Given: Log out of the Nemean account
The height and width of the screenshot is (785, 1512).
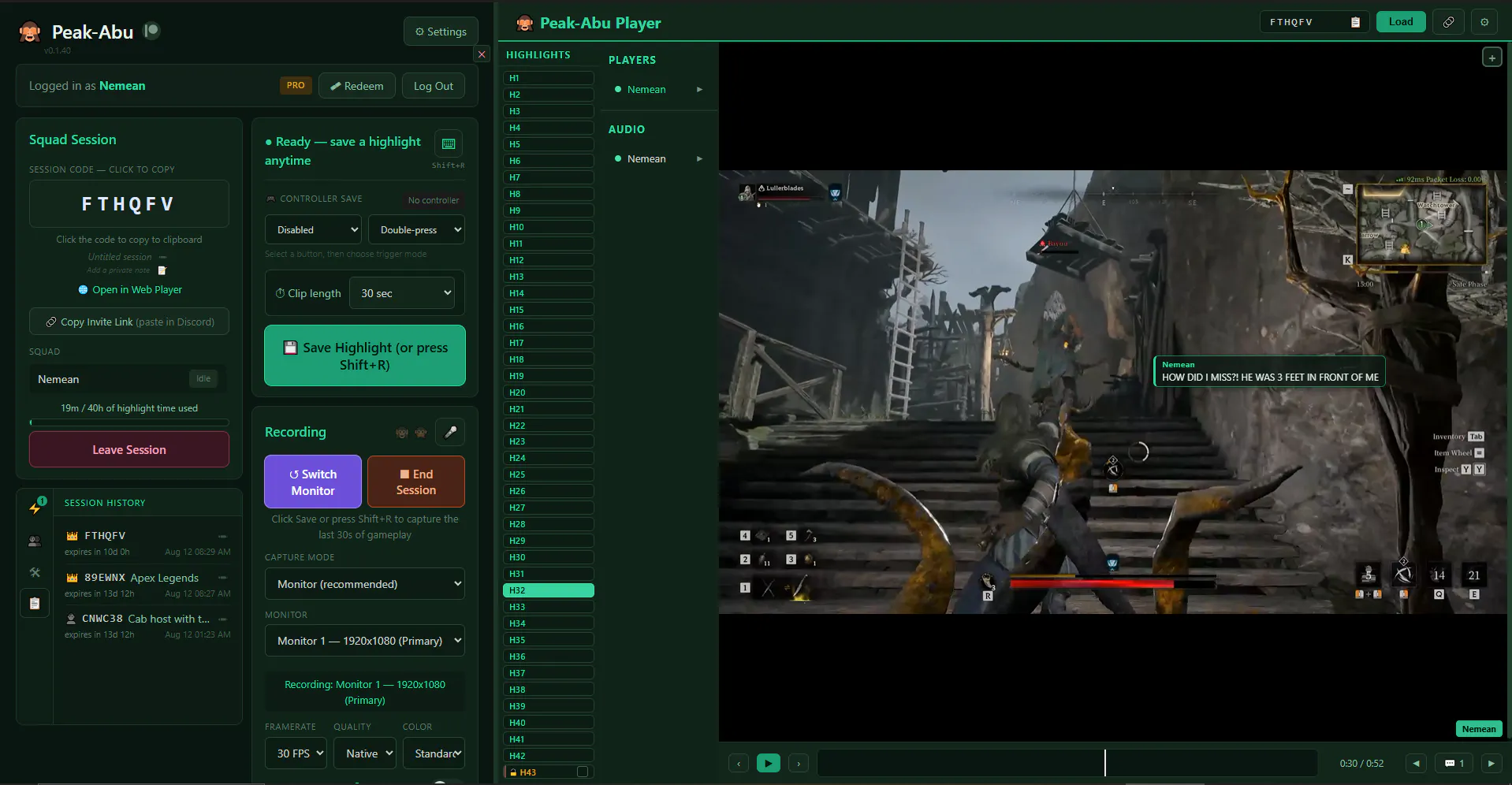Looking at the screenshot, I should point(434,86).
